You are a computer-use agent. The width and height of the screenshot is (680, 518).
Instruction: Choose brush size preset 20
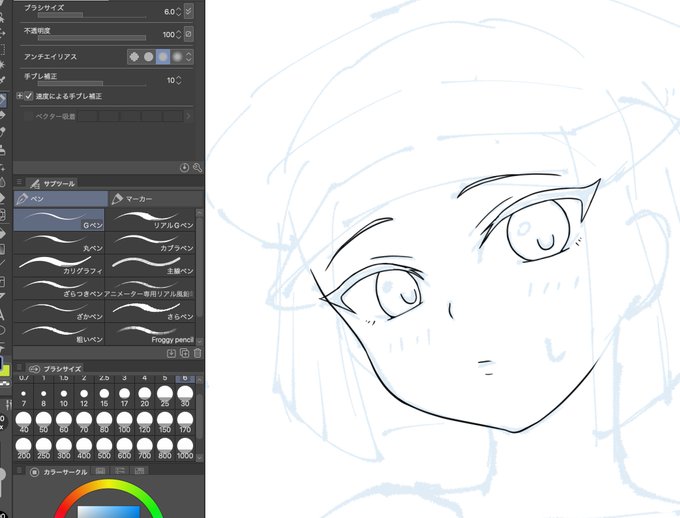(144, 397)
